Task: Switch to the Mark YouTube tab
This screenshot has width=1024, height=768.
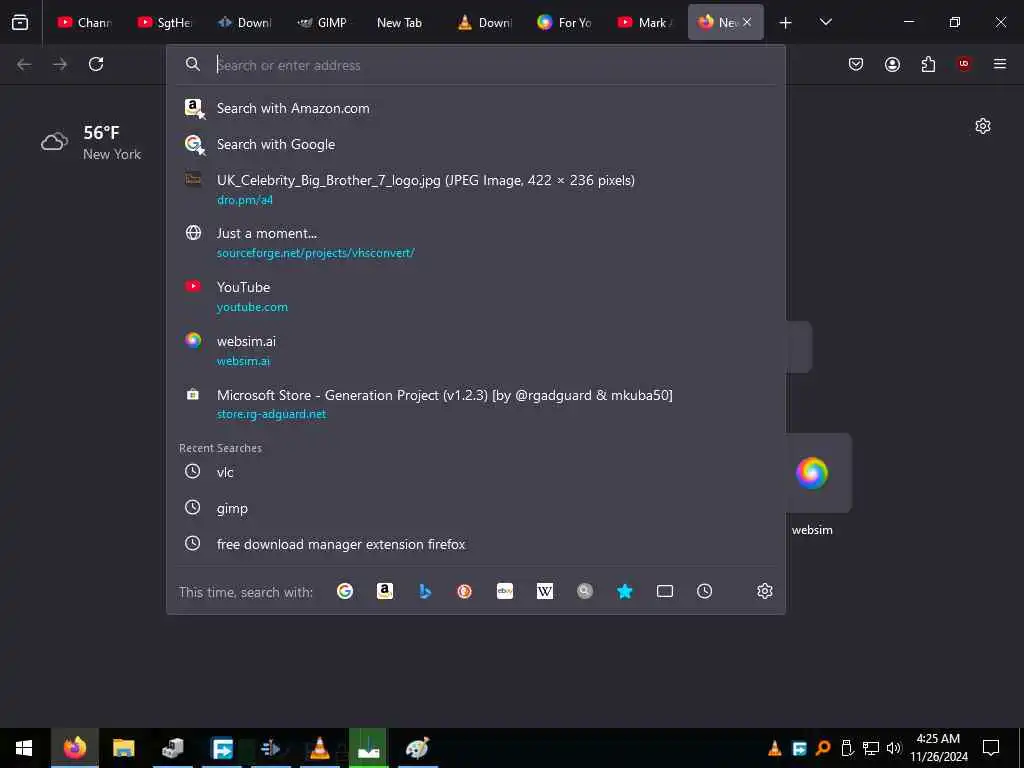Action: pos(646,22)
